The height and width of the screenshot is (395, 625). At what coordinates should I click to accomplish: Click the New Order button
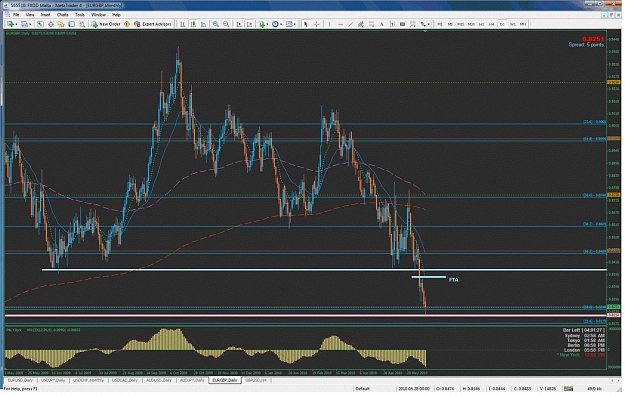tap(106, 24)
